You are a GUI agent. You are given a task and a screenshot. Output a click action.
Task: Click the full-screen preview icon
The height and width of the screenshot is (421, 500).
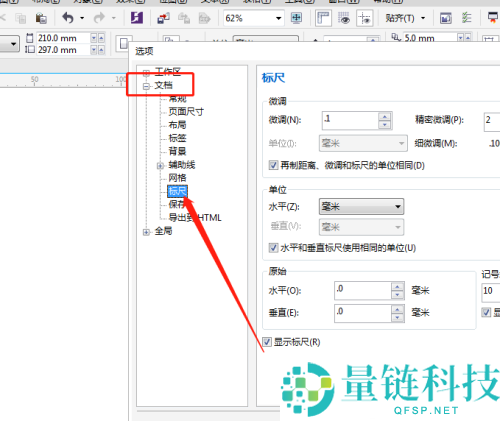click(x=296, y=18)
